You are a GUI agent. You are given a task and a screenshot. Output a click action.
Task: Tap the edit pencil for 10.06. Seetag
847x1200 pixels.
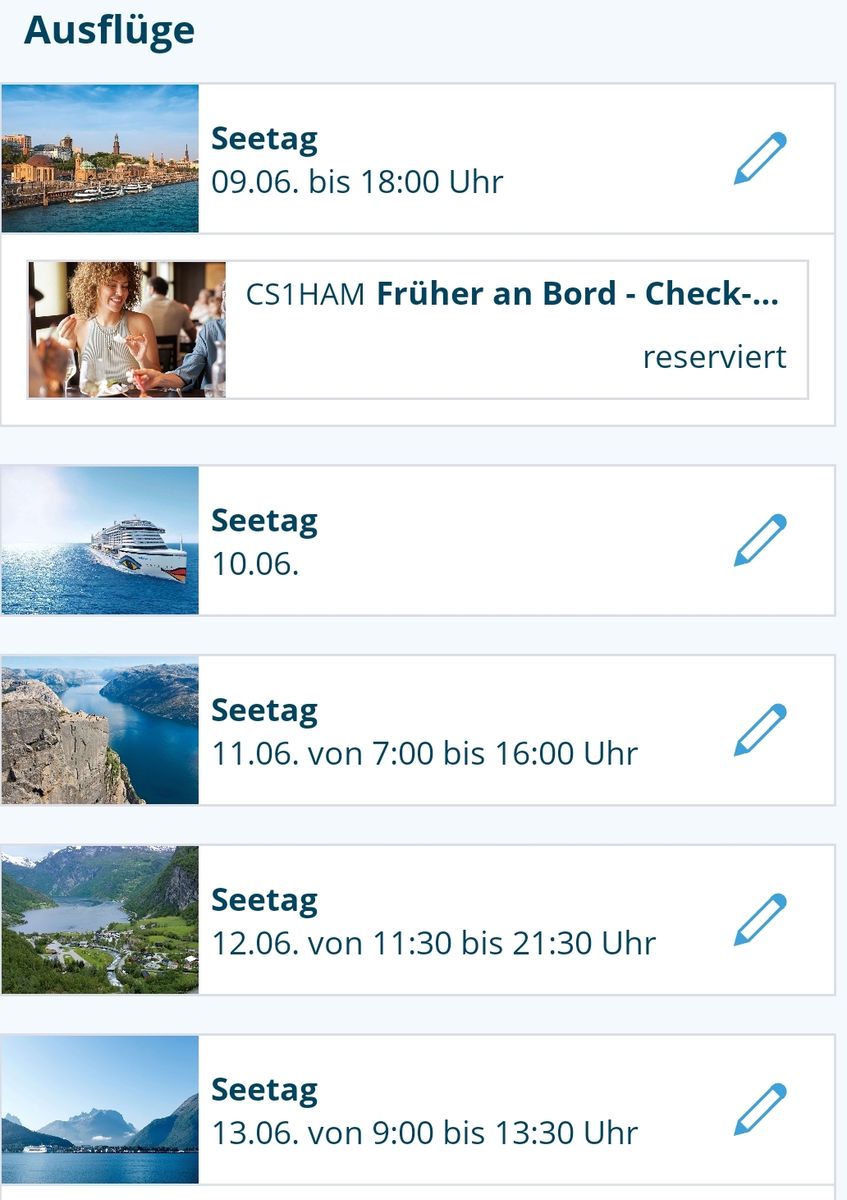tap(760, 540)
